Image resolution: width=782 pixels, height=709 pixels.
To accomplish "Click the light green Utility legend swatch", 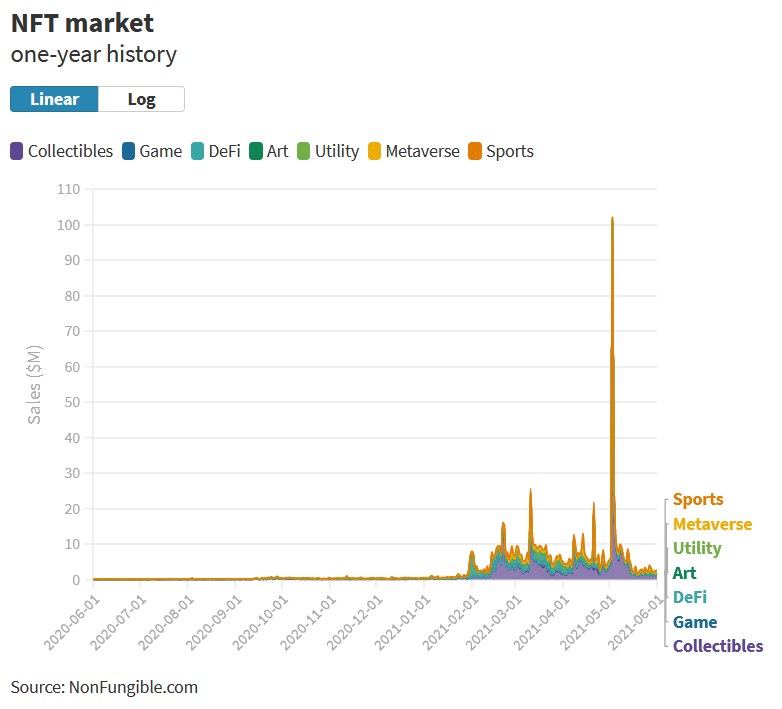I will pyautogui.click(x=303, y=152).
